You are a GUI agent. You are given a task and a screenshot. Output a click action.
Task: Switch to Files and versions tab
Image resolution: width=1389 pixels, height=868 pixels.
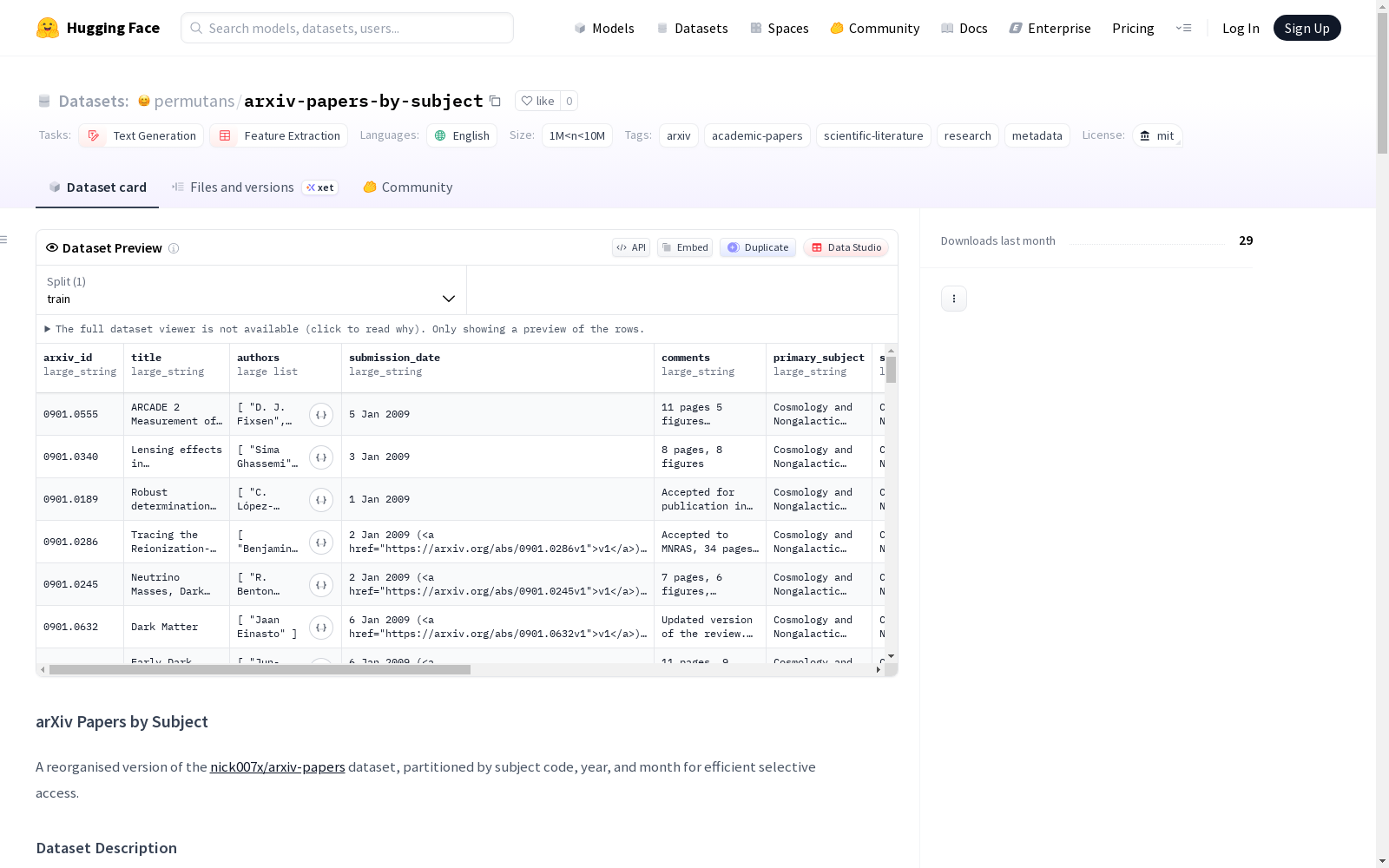(254, 187)
